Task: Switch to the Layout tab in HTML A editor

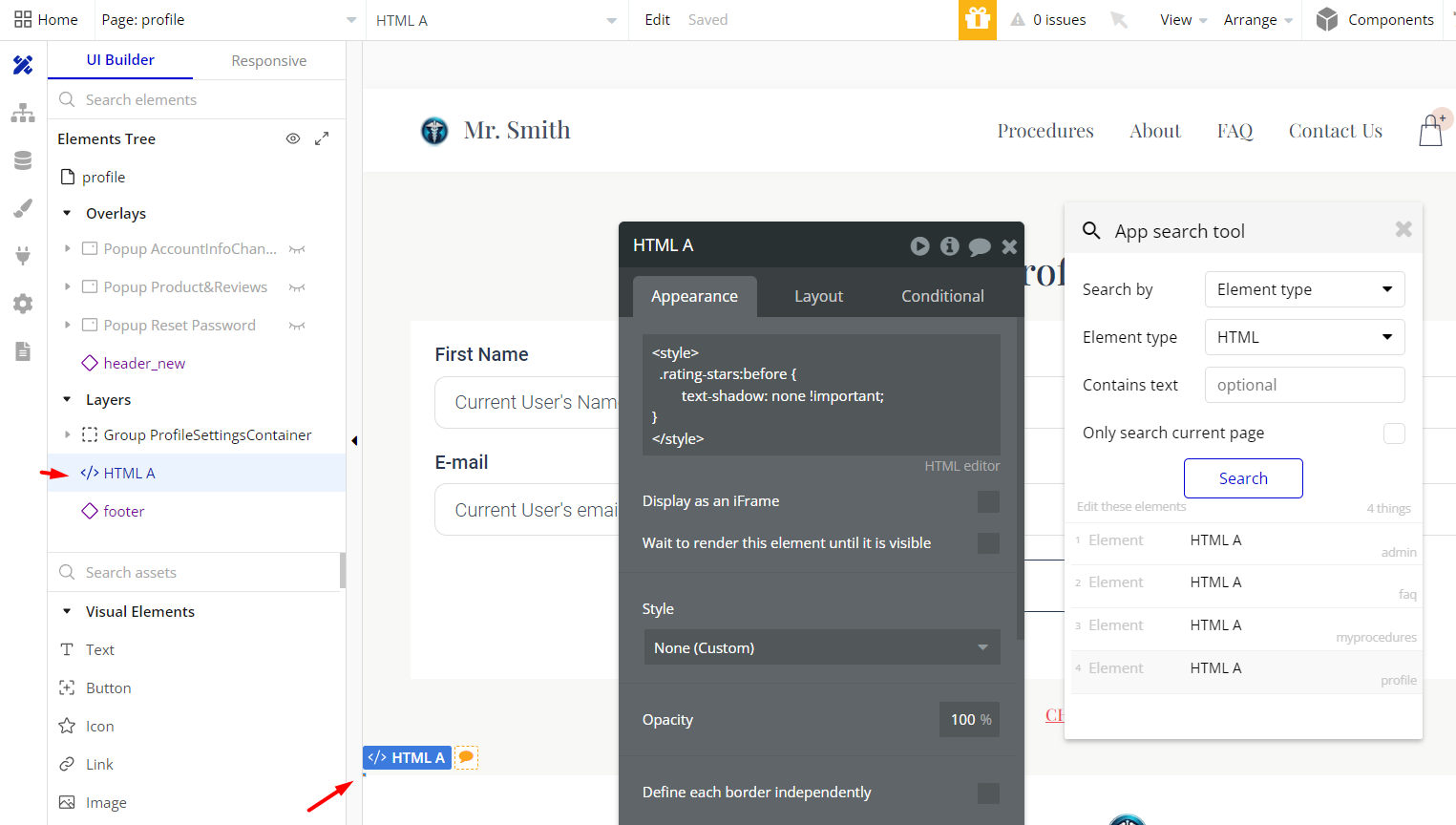Action: [x=818, y=296]
